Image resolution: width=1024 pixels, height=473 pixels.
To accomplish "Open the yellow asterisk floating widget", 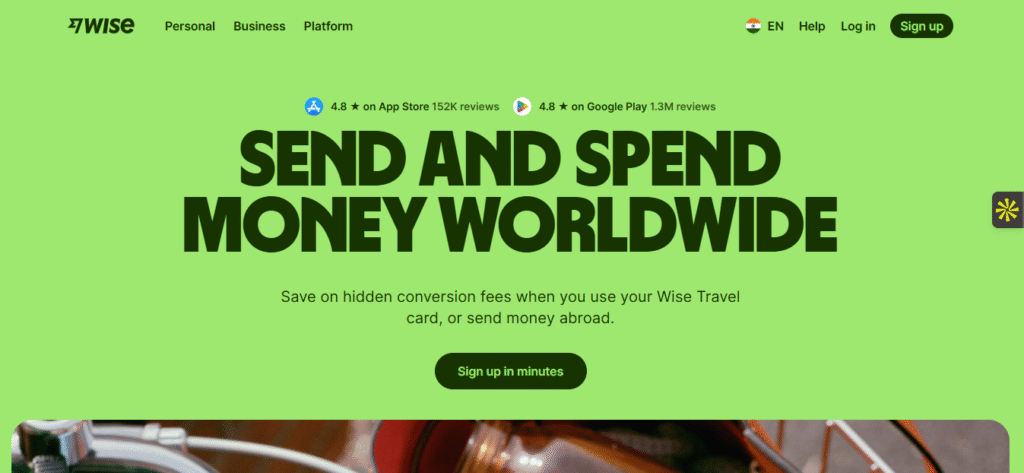I will (1007, 210).
